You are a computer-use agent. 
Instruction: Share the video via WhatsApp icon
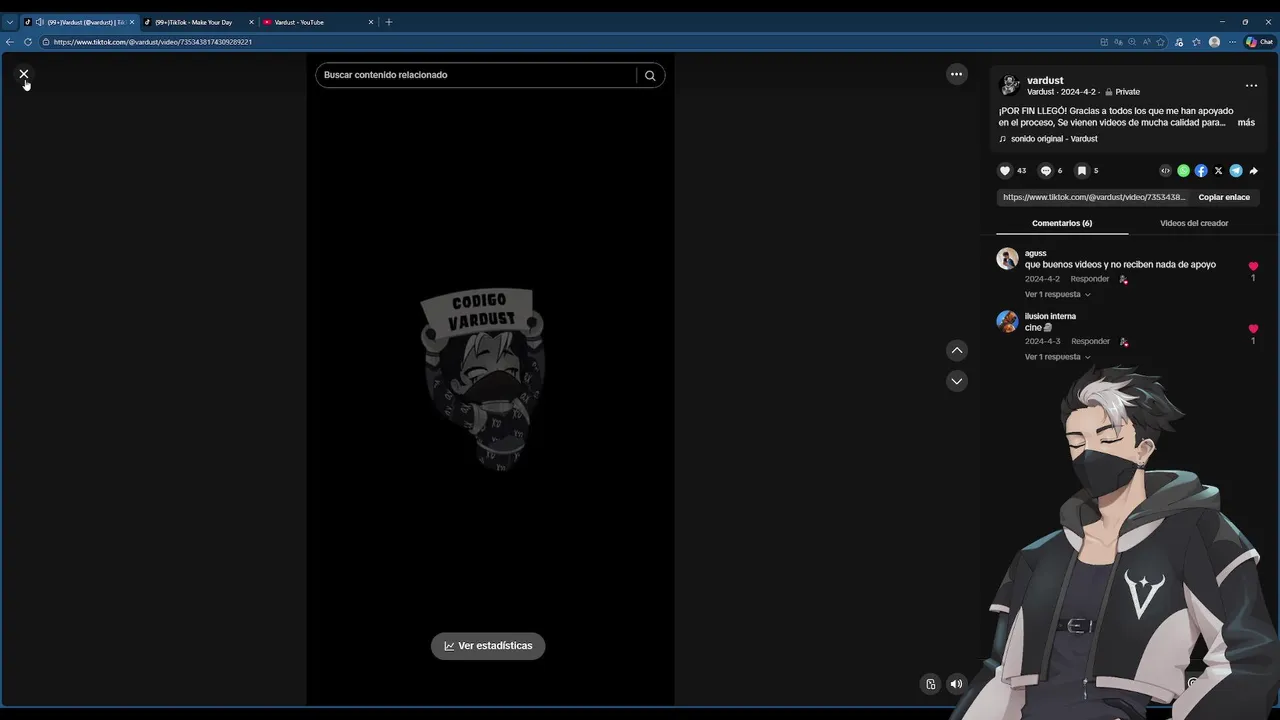click(1183, 171)
